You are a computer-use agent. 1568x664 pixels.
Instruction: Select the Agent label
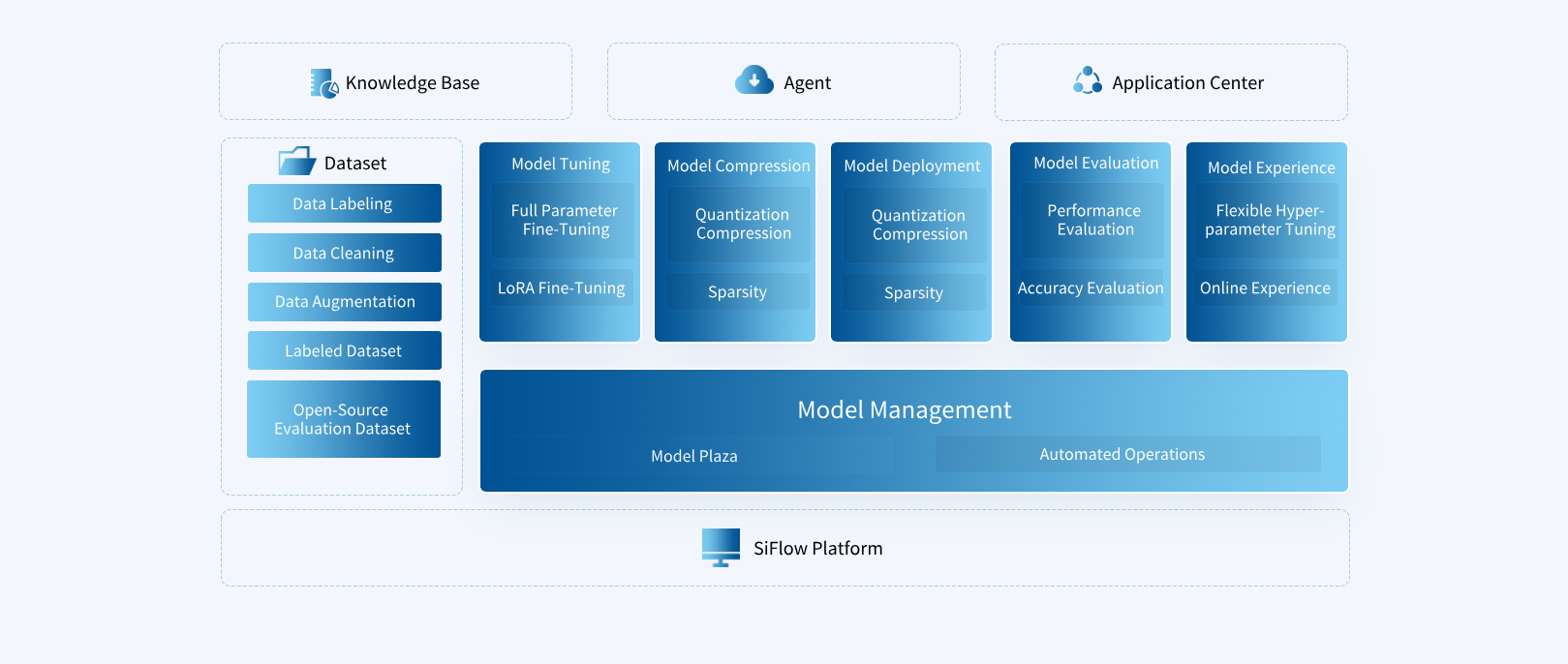pos(808,83)
